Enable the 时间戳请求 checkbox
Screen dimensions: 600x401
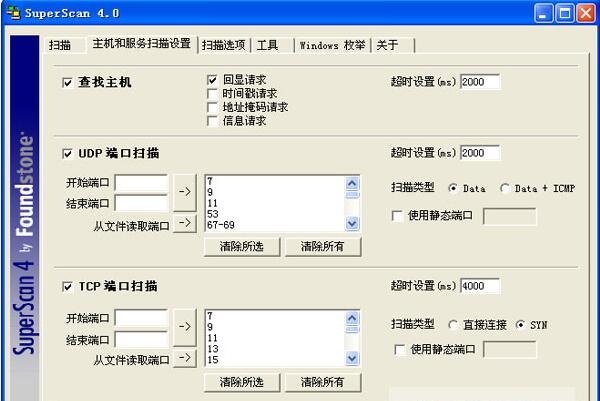212,93
